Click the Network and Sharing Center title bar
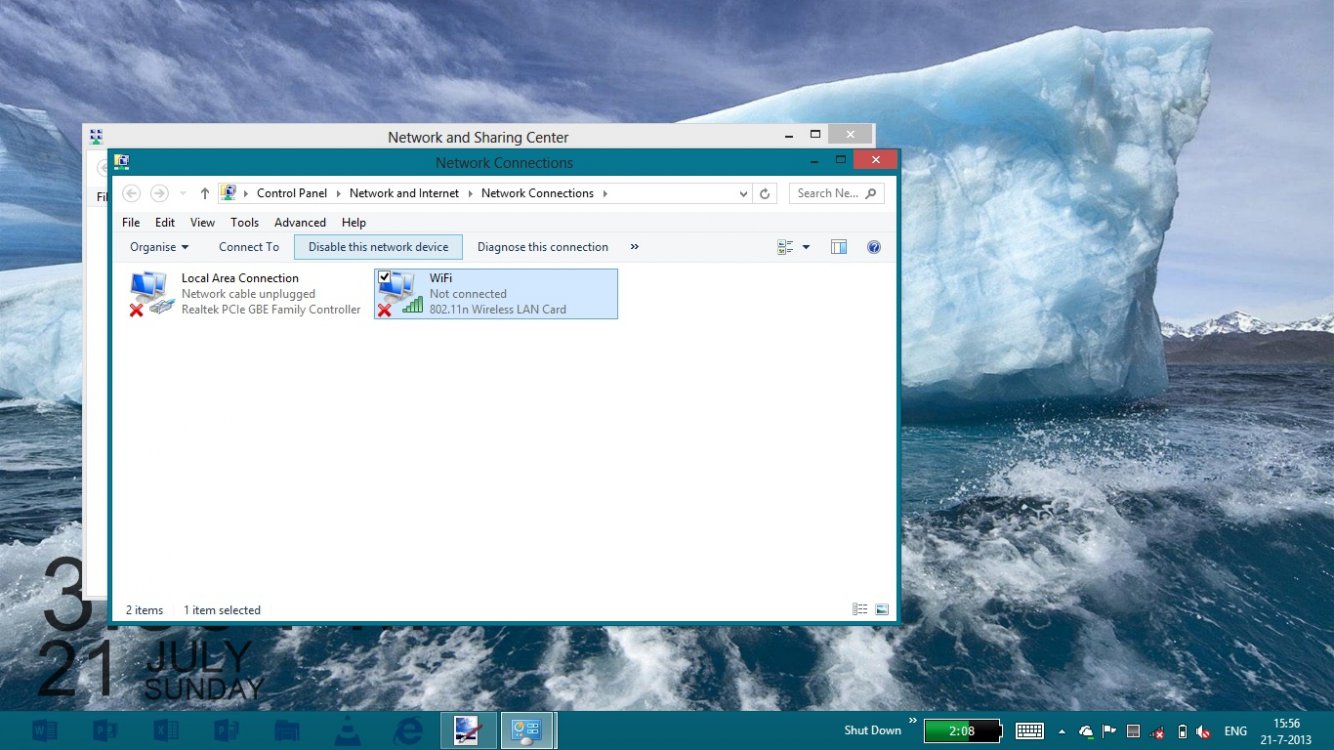 click(x=478, y=137)
